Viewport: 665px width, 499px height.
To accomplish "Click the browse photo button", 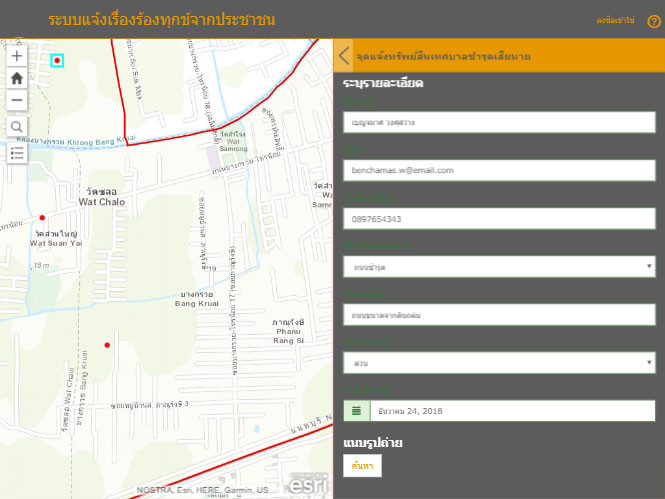I will [361, 465].
